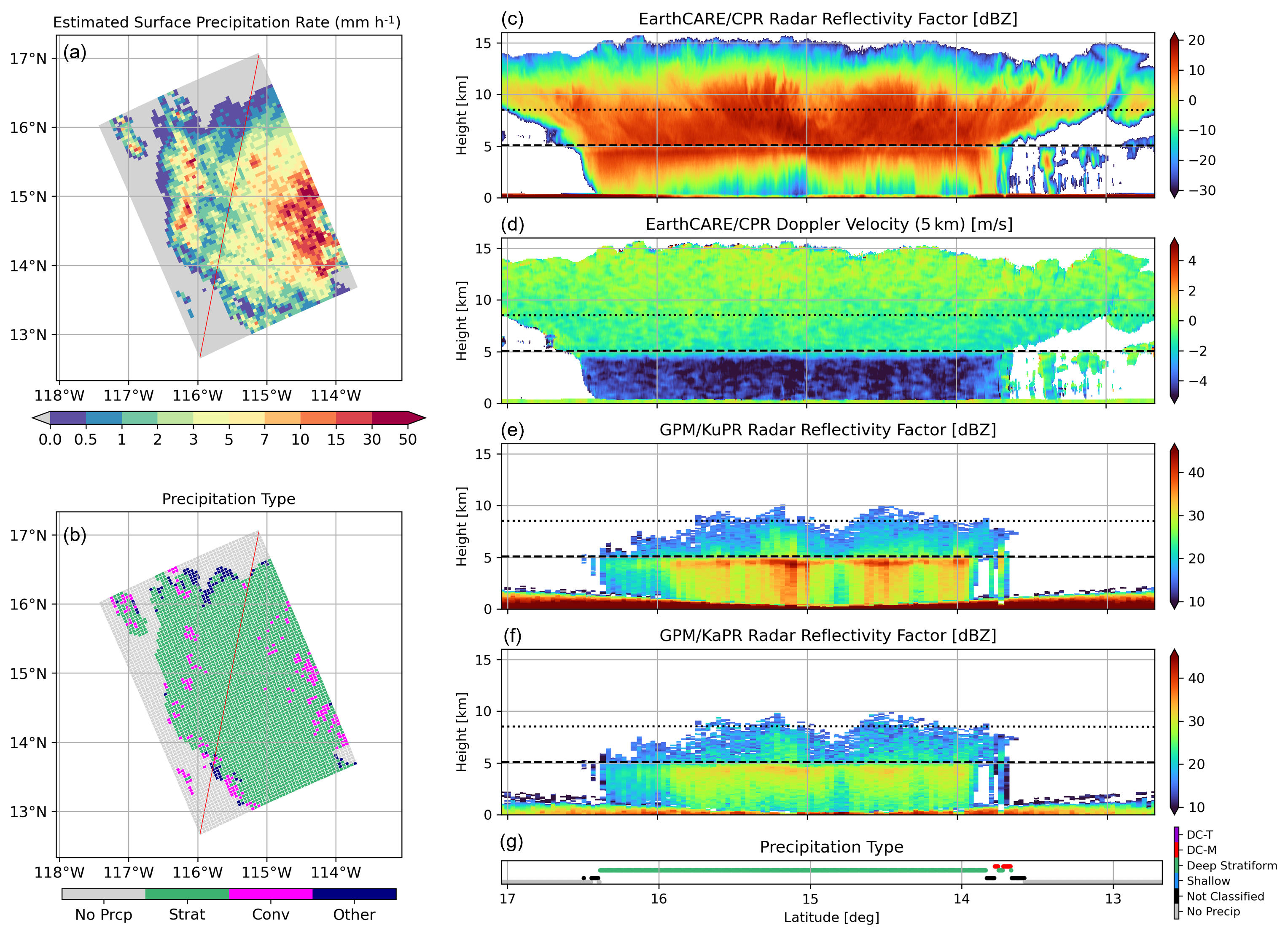Image resolution: width=1288 pixels, height=936 pixels.
Task: Click the Estimated Surface Precipitation Rate title
Action: (226, 22)
